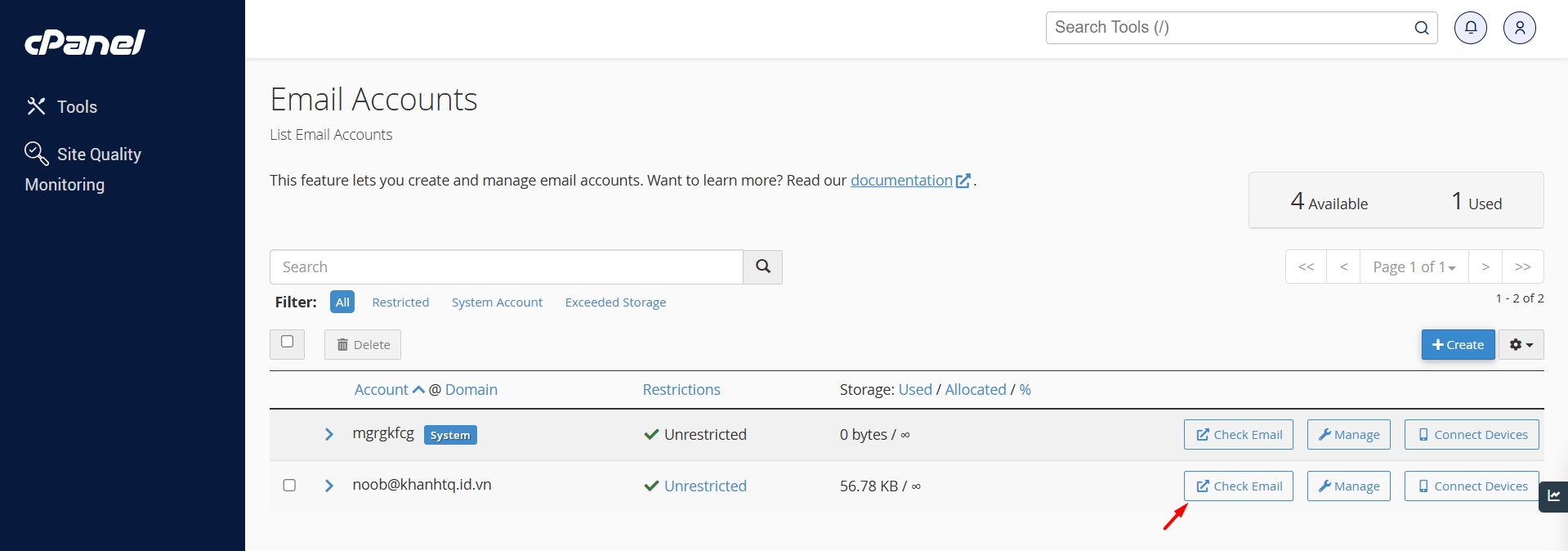The width and height of the screenshot is (1568, 551).
Task: Filter by Restricted accounts
Action: click(400, 302)
